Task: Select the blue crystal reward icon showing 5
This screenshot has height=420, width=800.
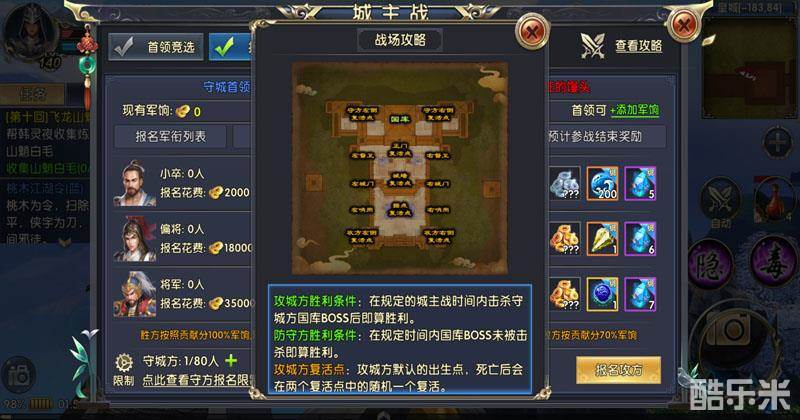Action: coord(640,183)
